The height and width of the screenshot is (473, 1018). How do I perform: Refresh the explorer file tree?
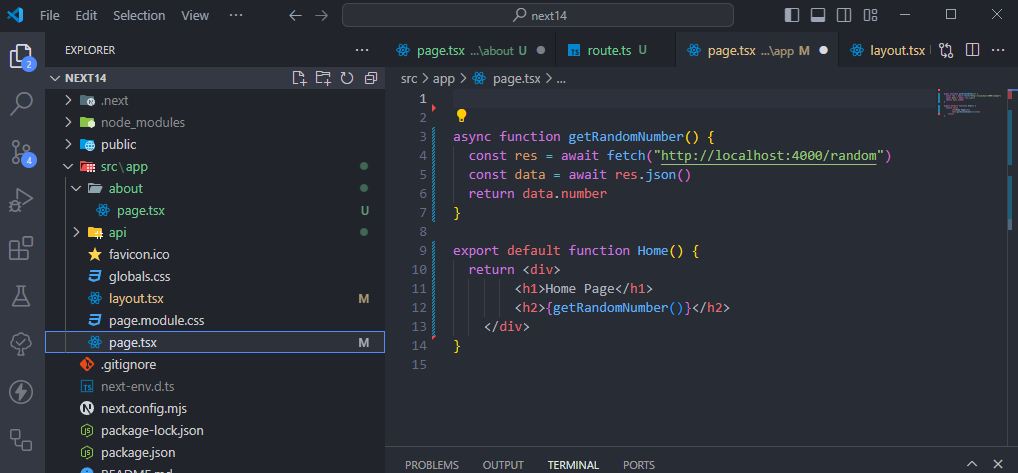click(x=347, y=78)
